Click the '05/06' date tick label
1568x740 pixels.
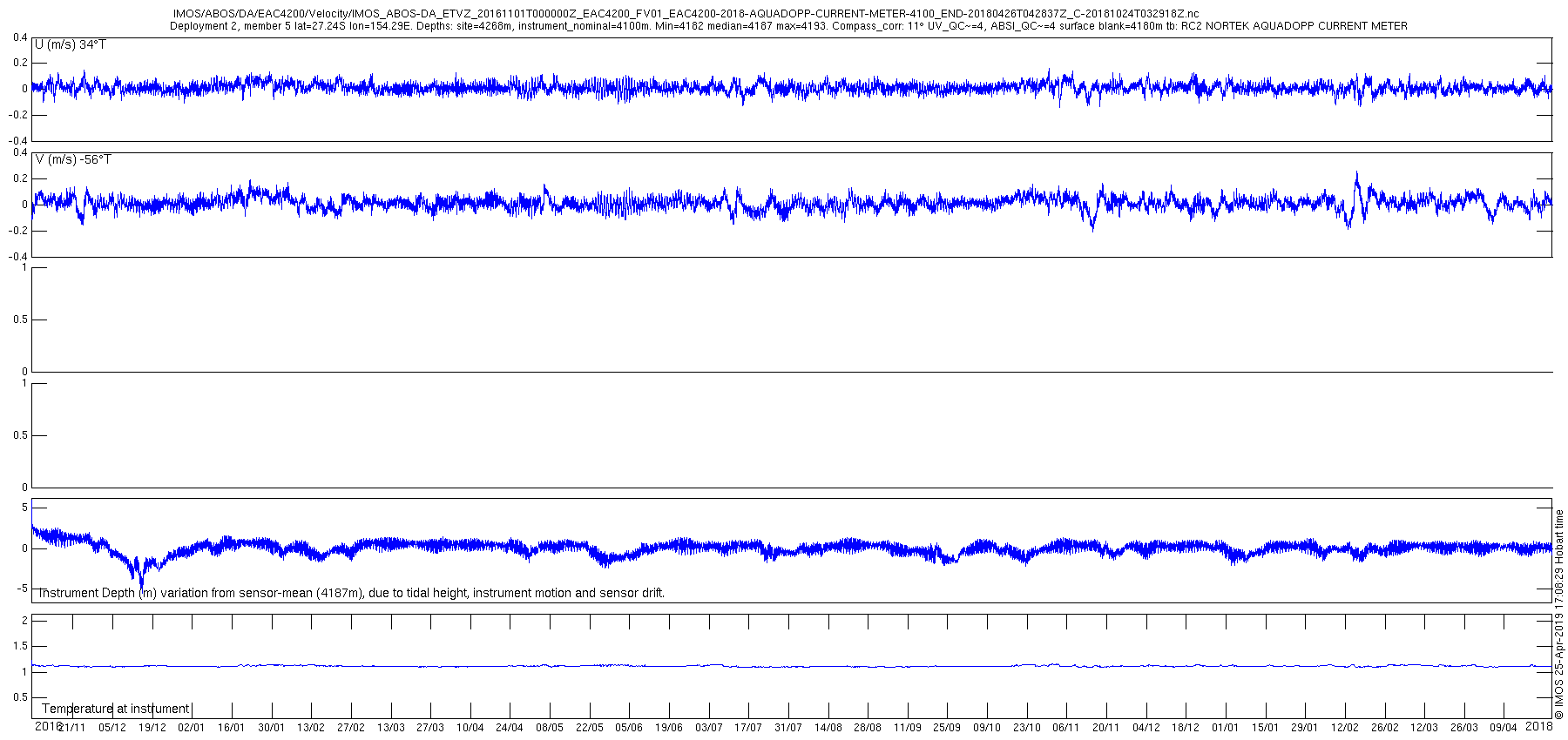(x=629, y=728)
